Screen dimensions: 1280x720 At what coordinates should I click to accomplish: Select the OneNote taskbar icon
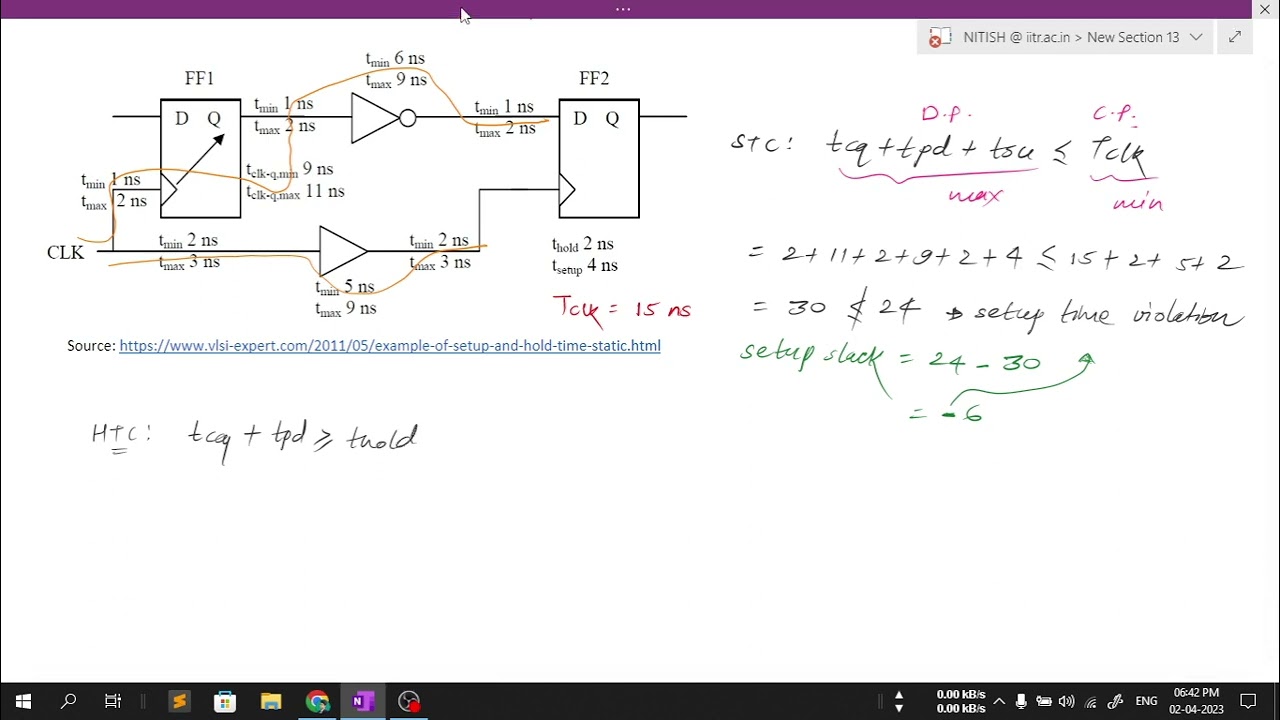point(363,701)
